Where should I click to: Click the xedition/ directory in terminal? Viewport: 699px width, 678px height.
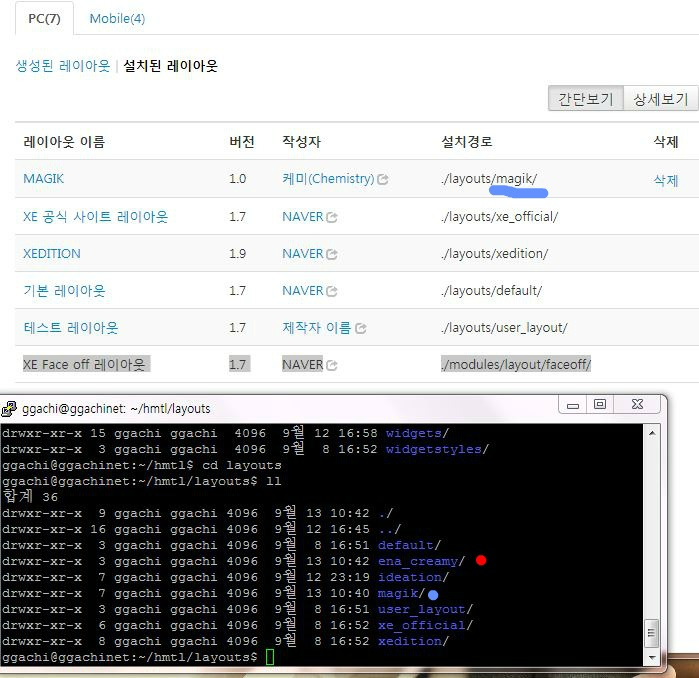[413, 641]
